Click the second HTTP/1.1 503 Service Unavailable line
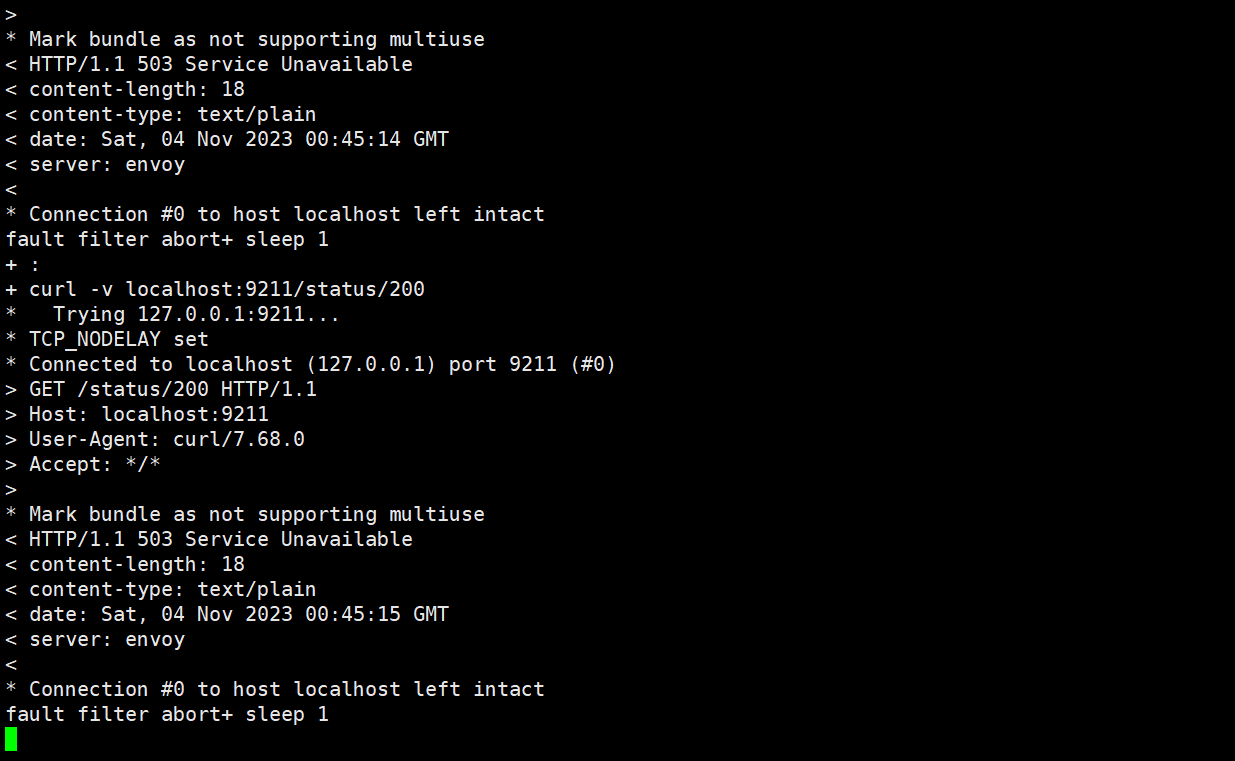 (x=209, y=539)
